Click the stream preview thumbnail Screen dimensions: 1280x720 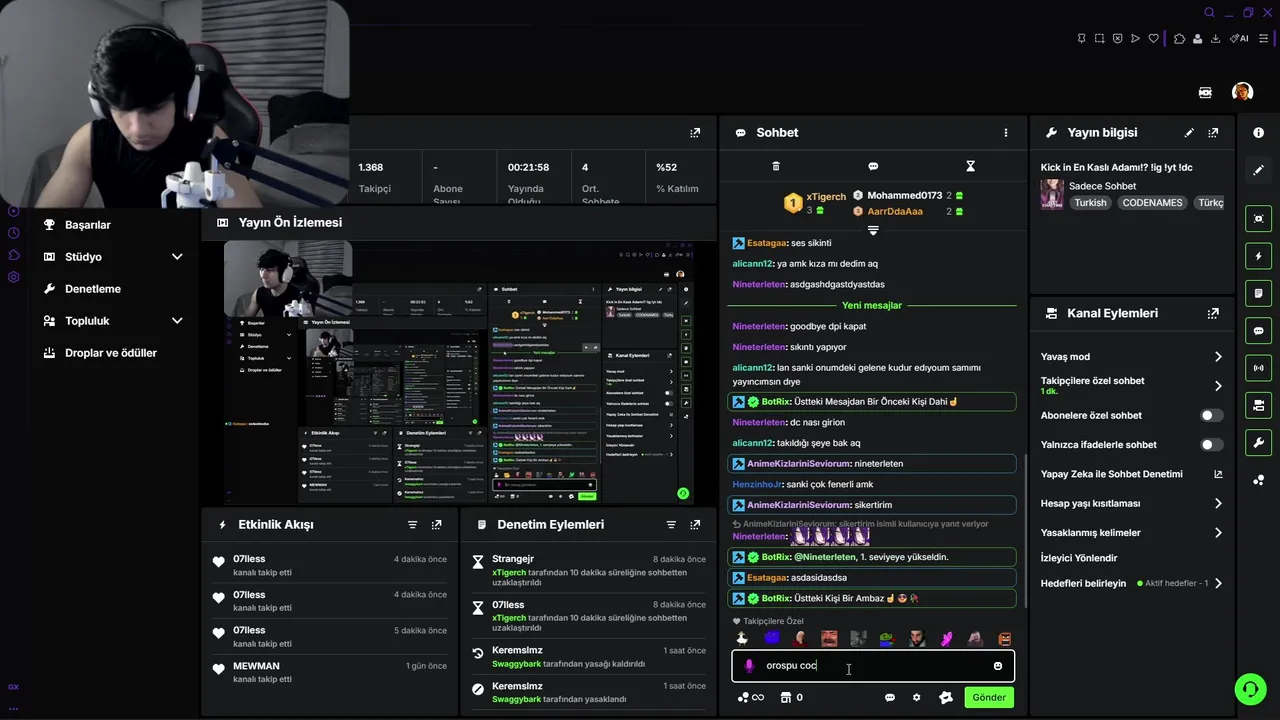457,372
